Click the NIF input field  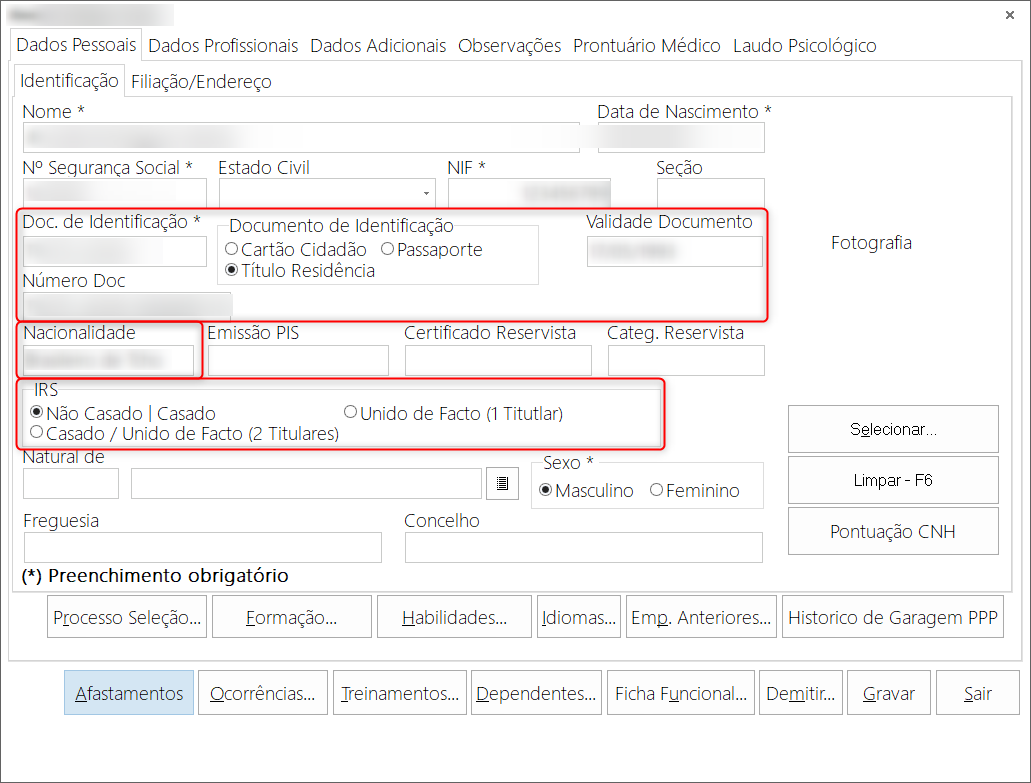(x=529, y=193)
